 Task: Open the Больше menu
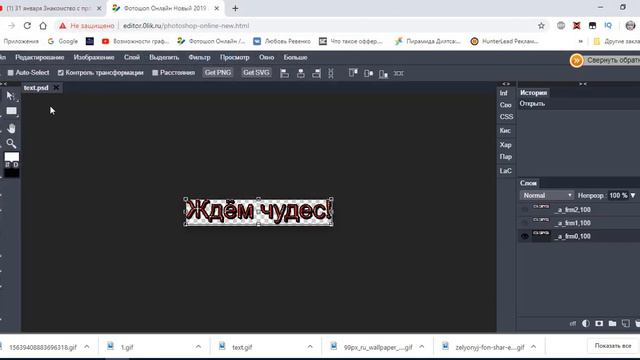(296, 57)
